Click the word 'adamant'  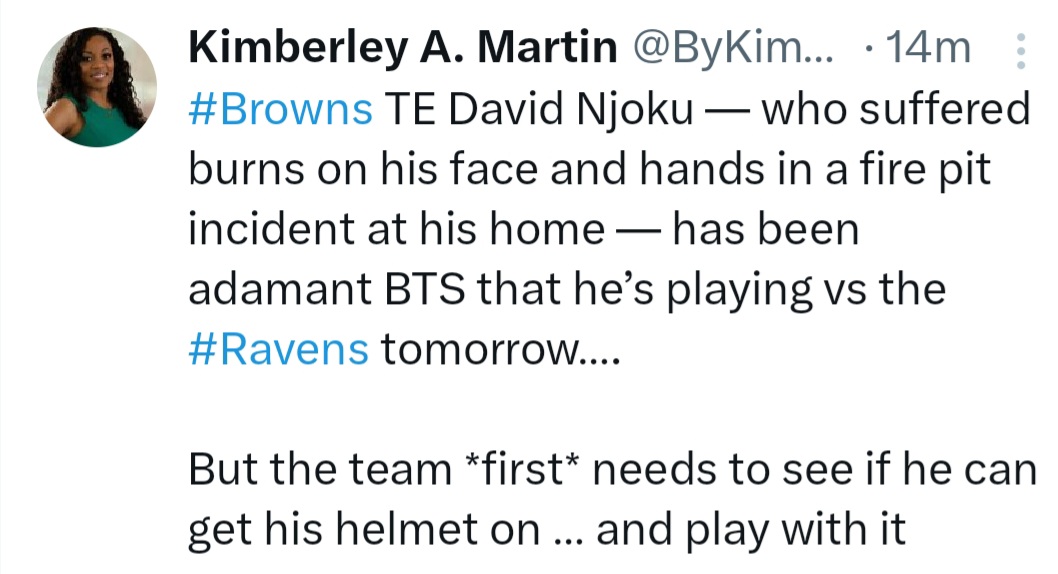(x=280, y=289)
